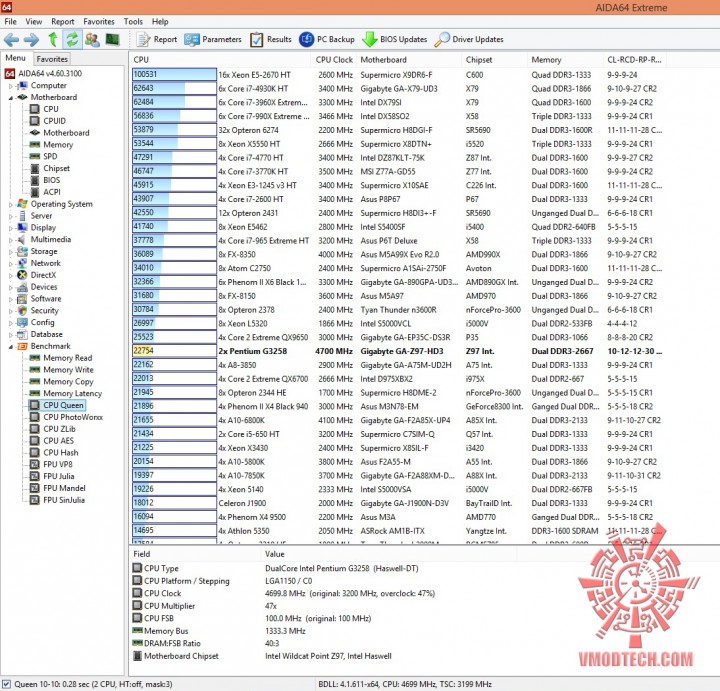Viewport: 720px width, 691px height.
Task: Click the Back navigation arrow
Action: tap(11, 39)
